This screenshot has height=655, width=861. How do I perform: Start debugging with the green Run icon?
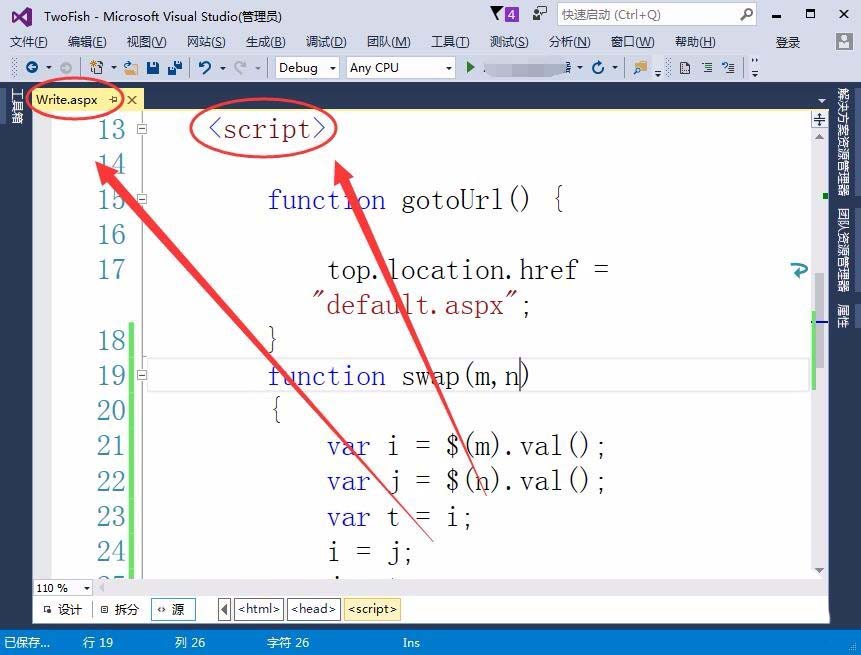470,67
